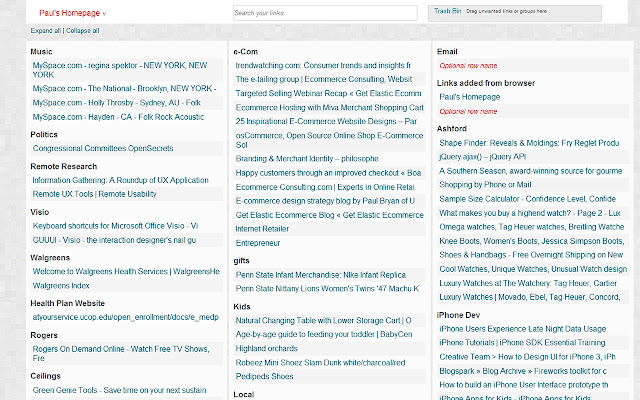The height and width of the screenshot is (400, 640).
Task: Collapse the Ceilings group header
Action: (x=45, y=376)
